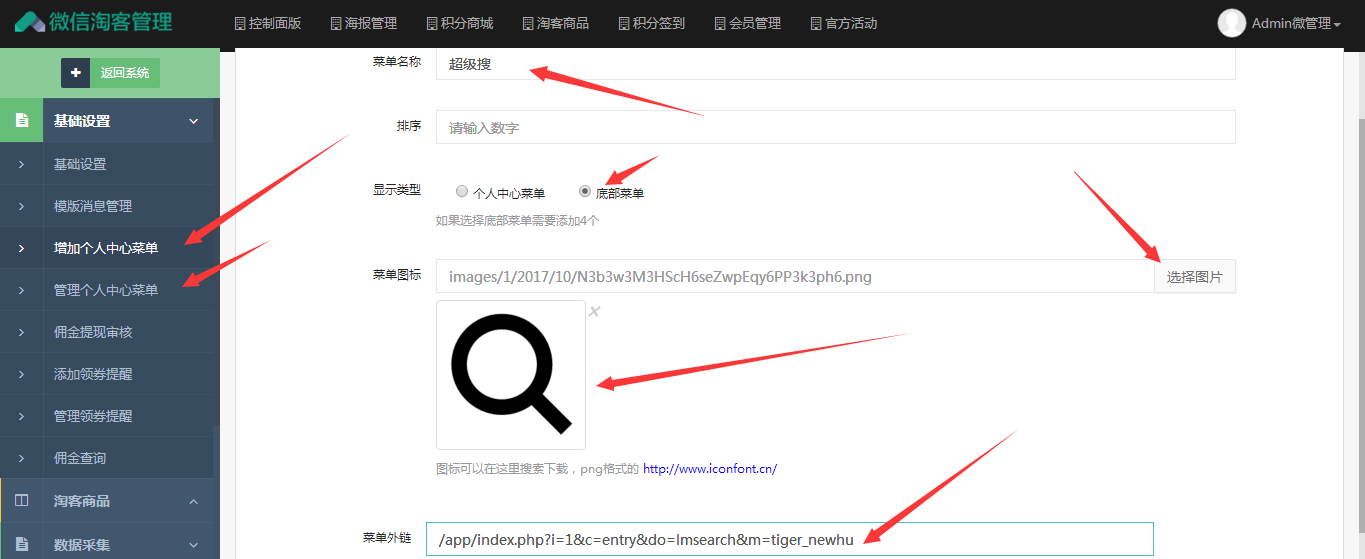Click the Admin user avatar icon

coord(1231,23)
